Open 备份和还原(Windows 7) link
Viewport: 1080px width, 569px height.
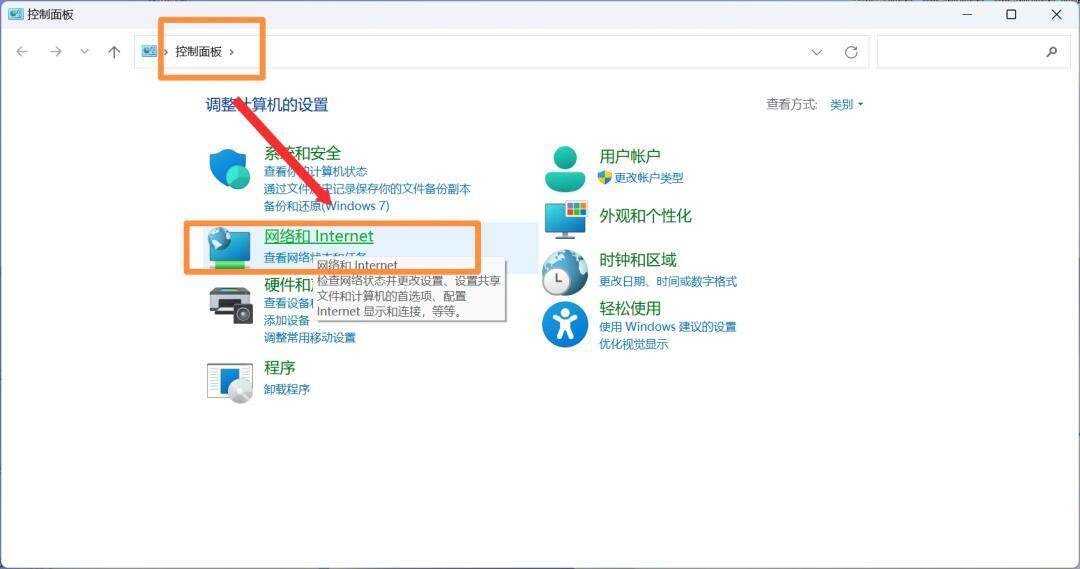tap(326, 206)
